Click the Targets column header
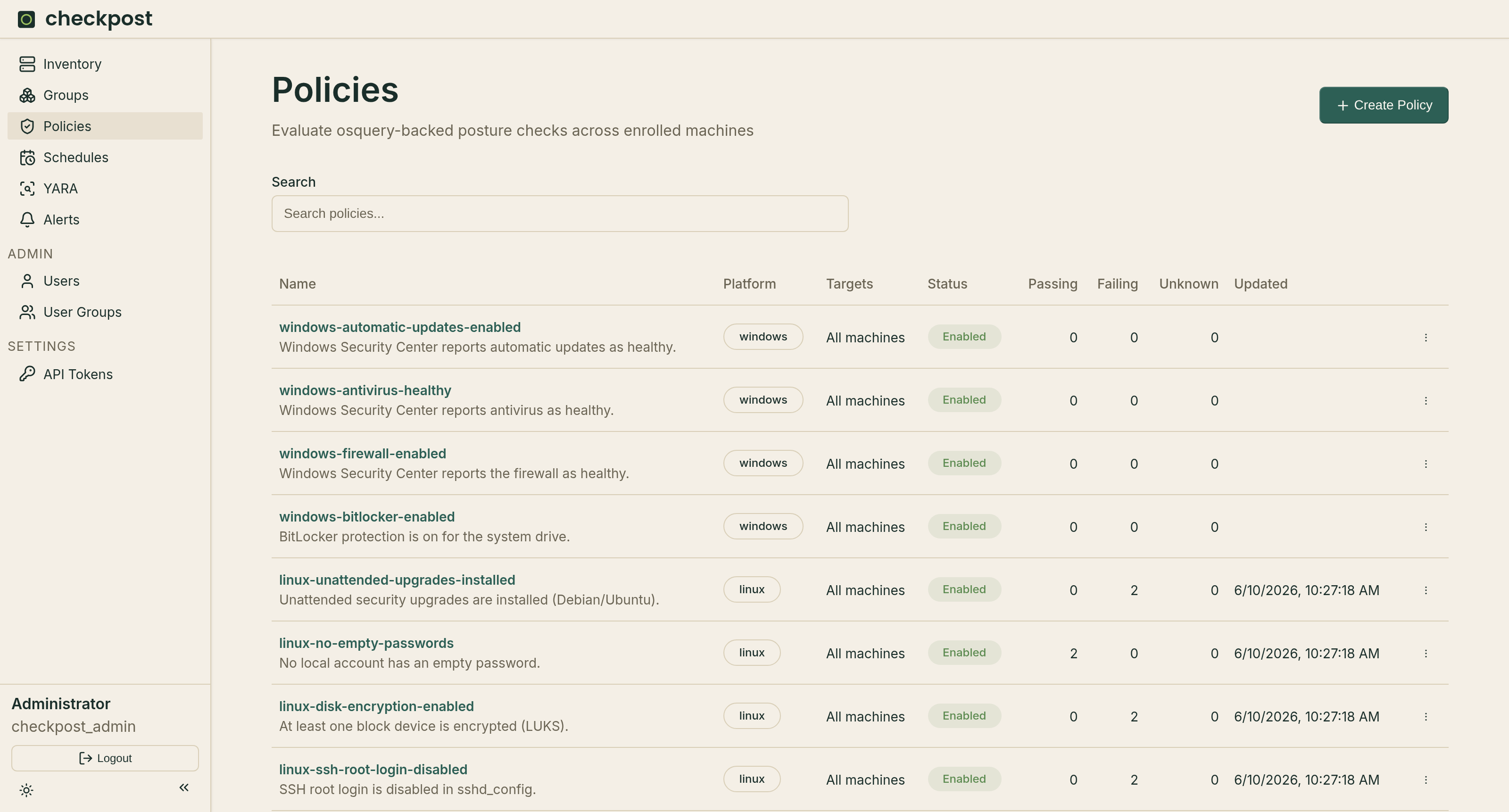 pyautogui.click(x=849, y=283)
